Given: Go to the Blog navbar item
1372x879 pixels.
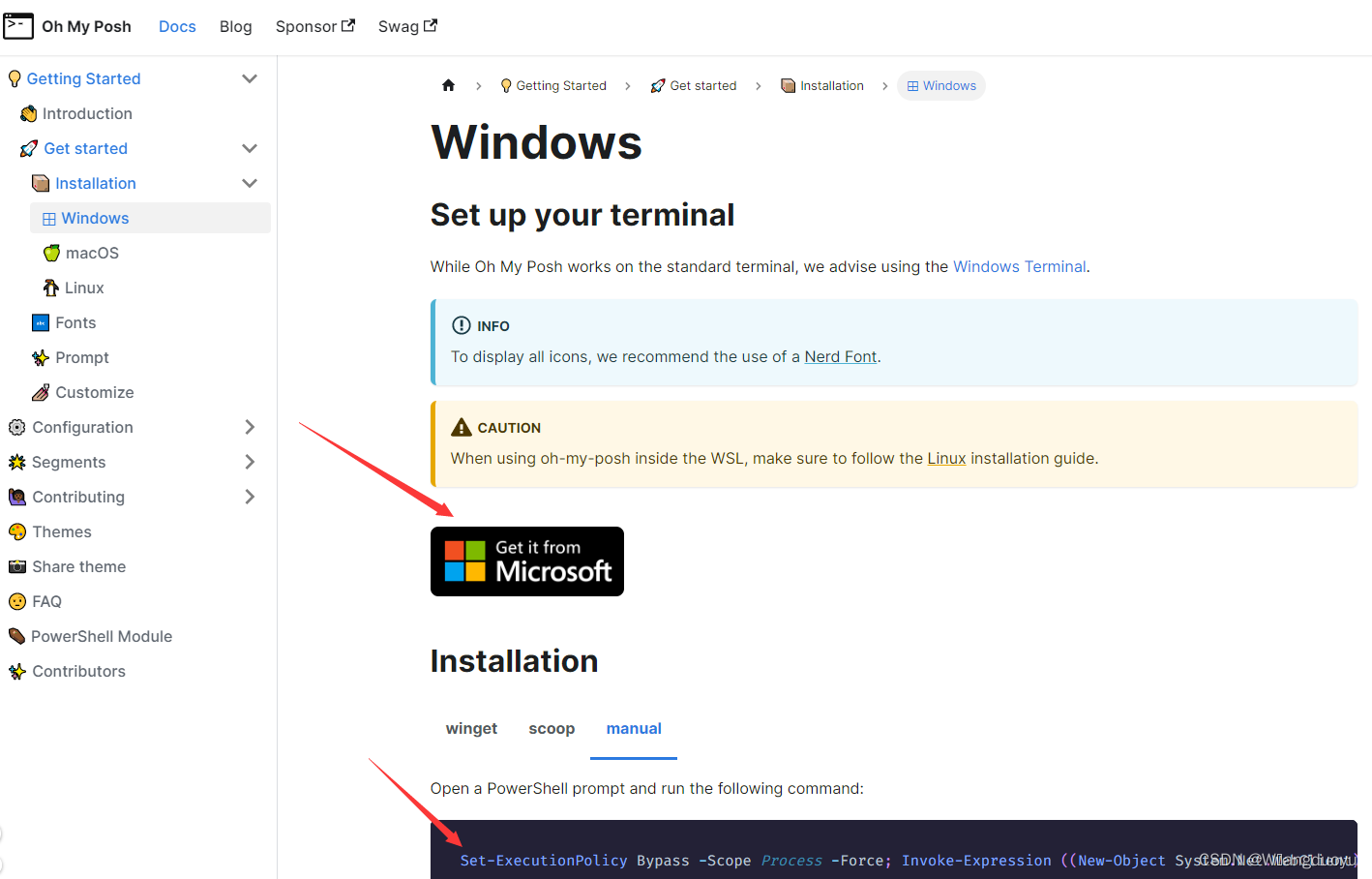Looking at the screenshot, I should click(235, 26).
